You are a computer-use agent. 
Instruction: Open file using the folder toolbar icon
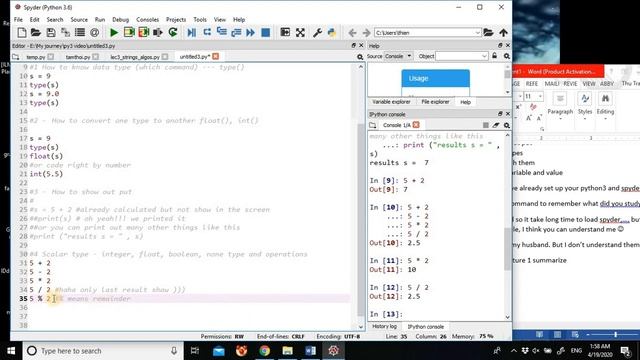pos(36,33)
